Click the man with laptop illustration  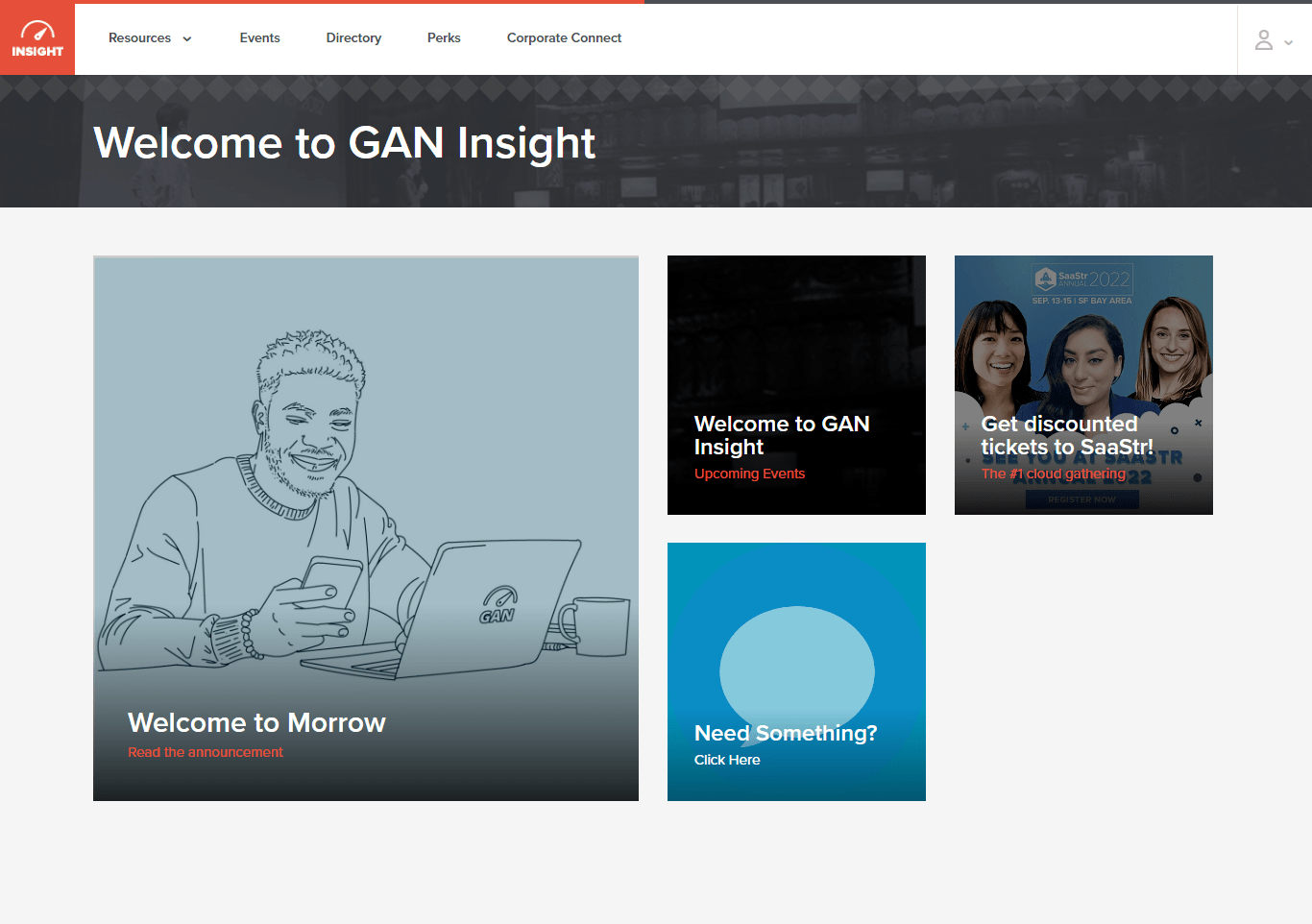tap(365, 499)
